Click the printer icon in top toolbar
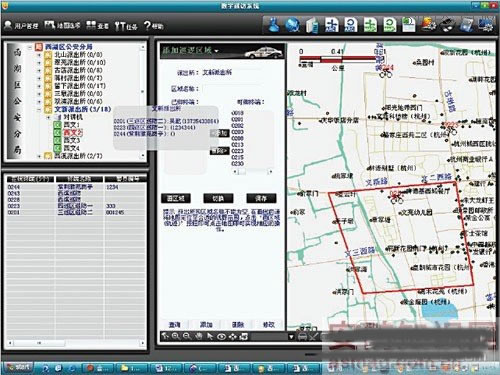 [x=447, y=25]
